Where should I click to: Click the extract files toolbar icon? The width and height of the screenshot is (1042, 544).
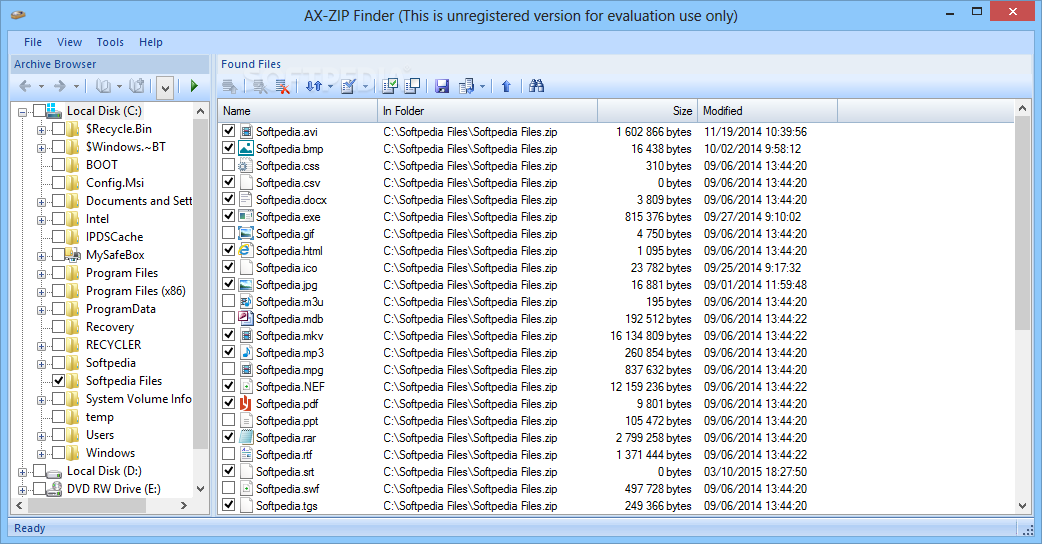pyautogui.click(x=230, y=86)
